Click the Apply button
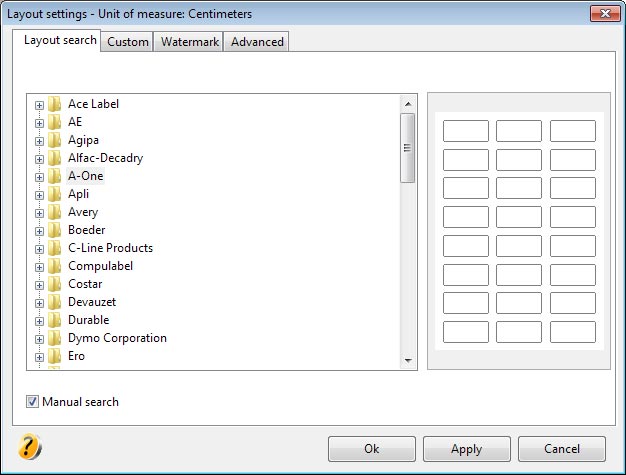626x475 pixels. tap(466, 449)
